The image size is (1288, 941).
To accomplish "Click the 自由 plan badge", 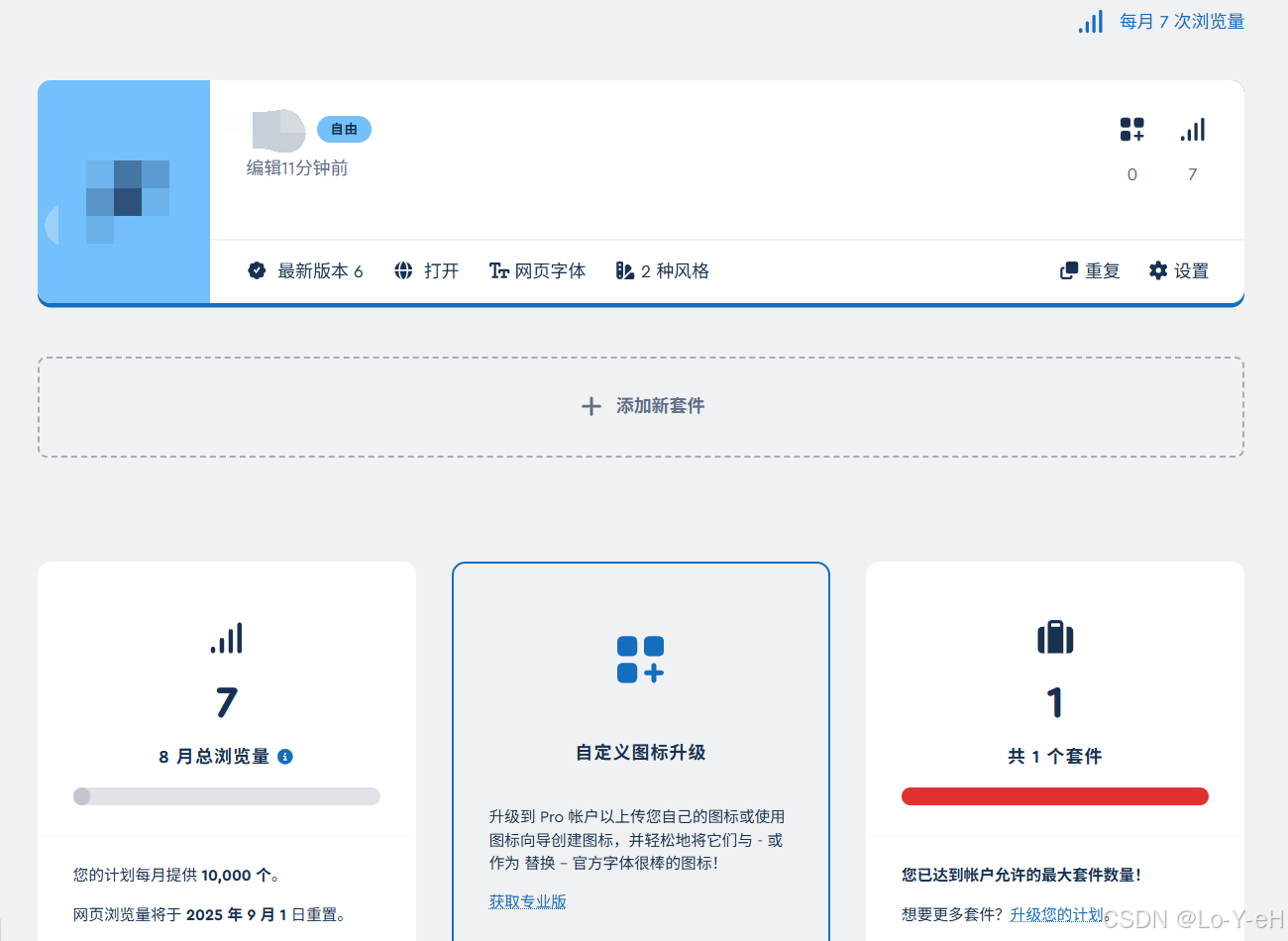I will [x=344, y=130].
